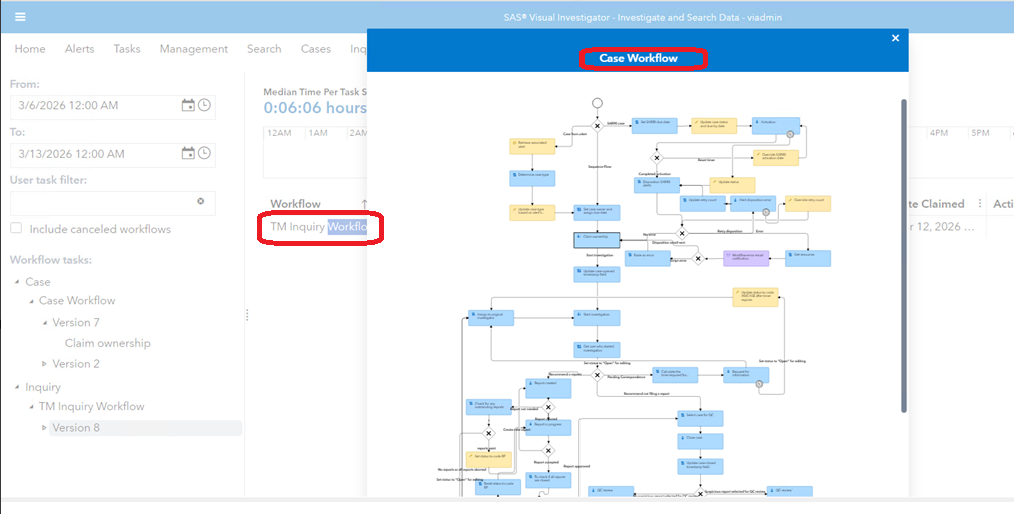The height and width of the screenshot is (514, 1023).
Task: Expand the Version 8 tree node
Action: [44, 428]
